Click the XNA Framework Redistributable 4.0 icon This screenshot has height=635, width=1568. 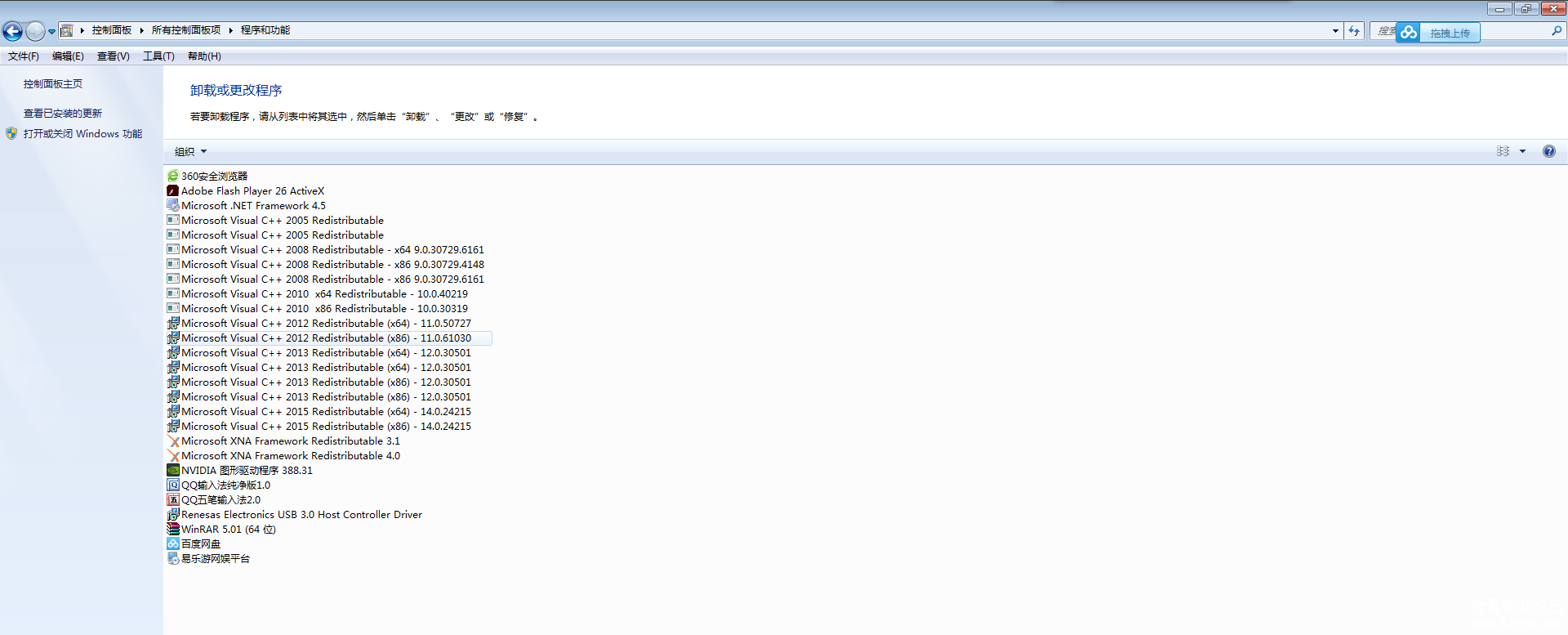(x=172, y=455)
